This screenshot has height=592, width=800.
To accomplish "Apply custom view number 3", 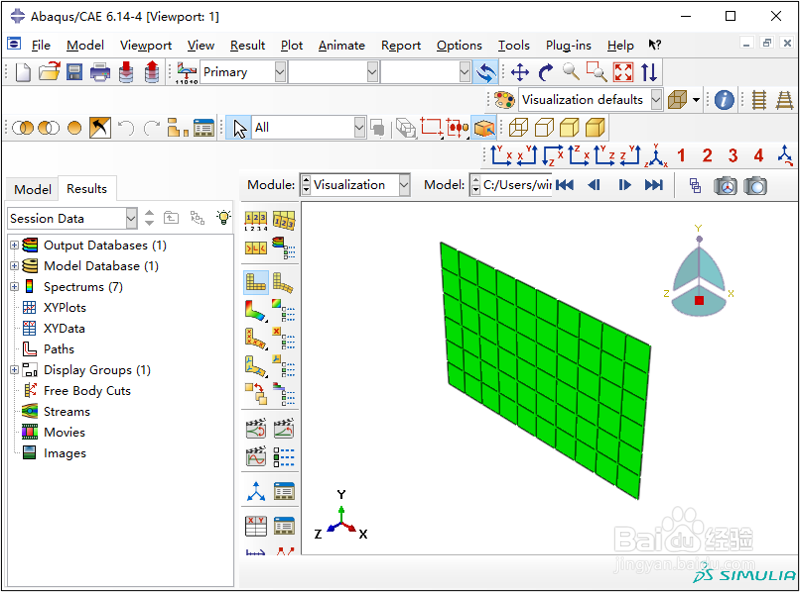I will click(733, 155).
